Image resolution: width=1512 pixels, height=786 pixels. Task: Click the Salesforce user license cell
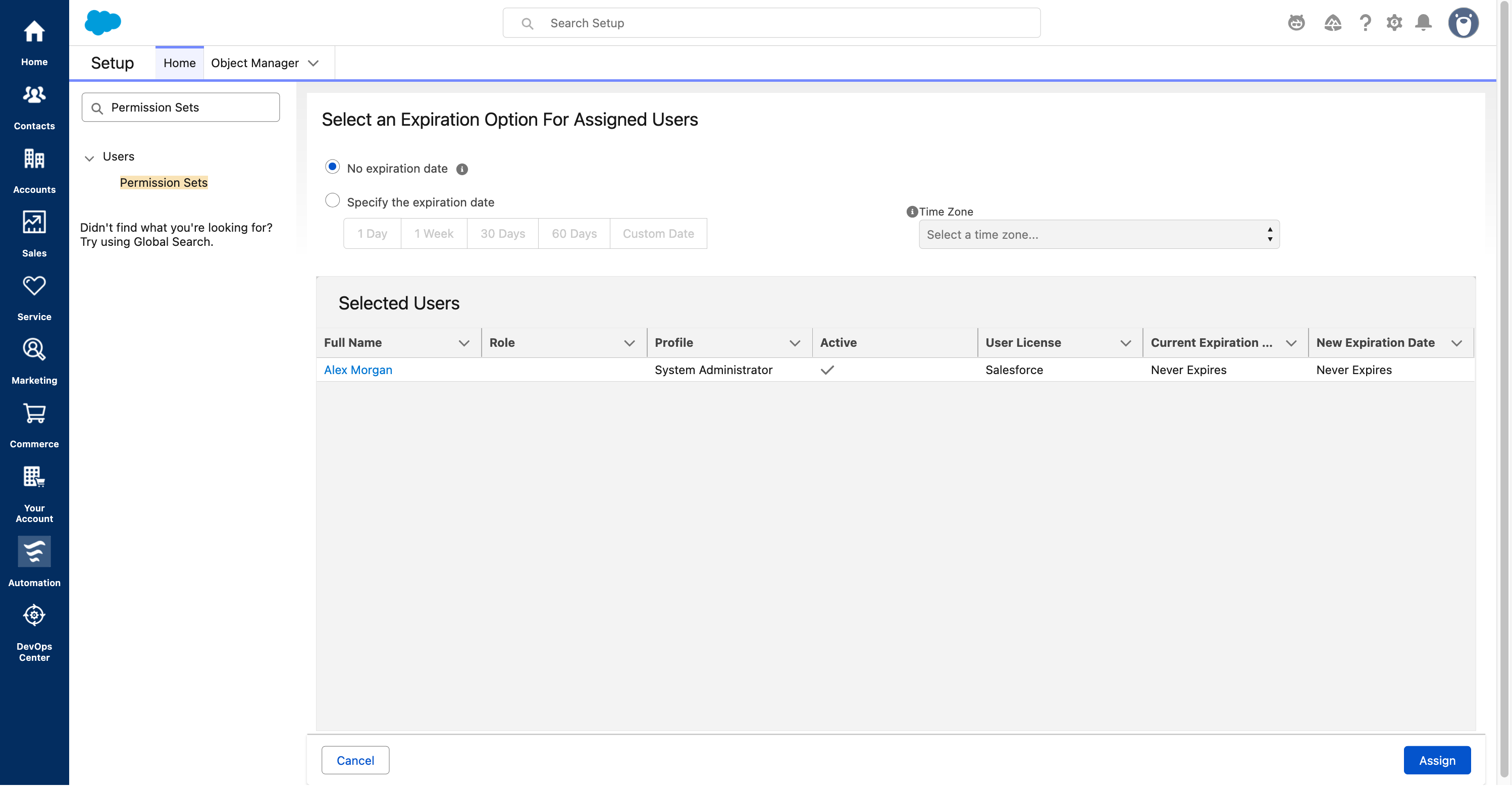click(1014, 370)
